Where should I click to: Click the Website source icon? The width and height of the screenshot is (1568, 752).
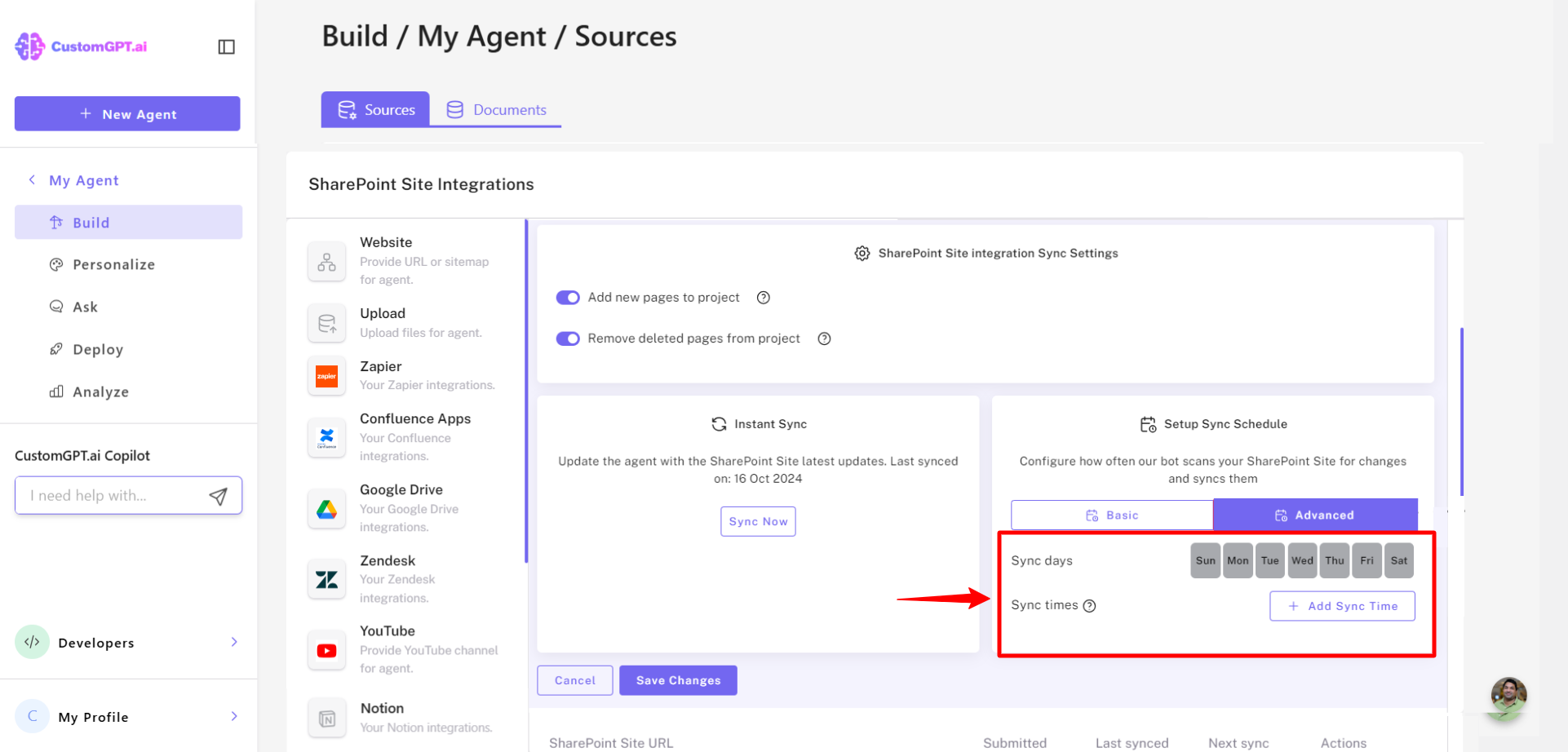pos(327,262)
